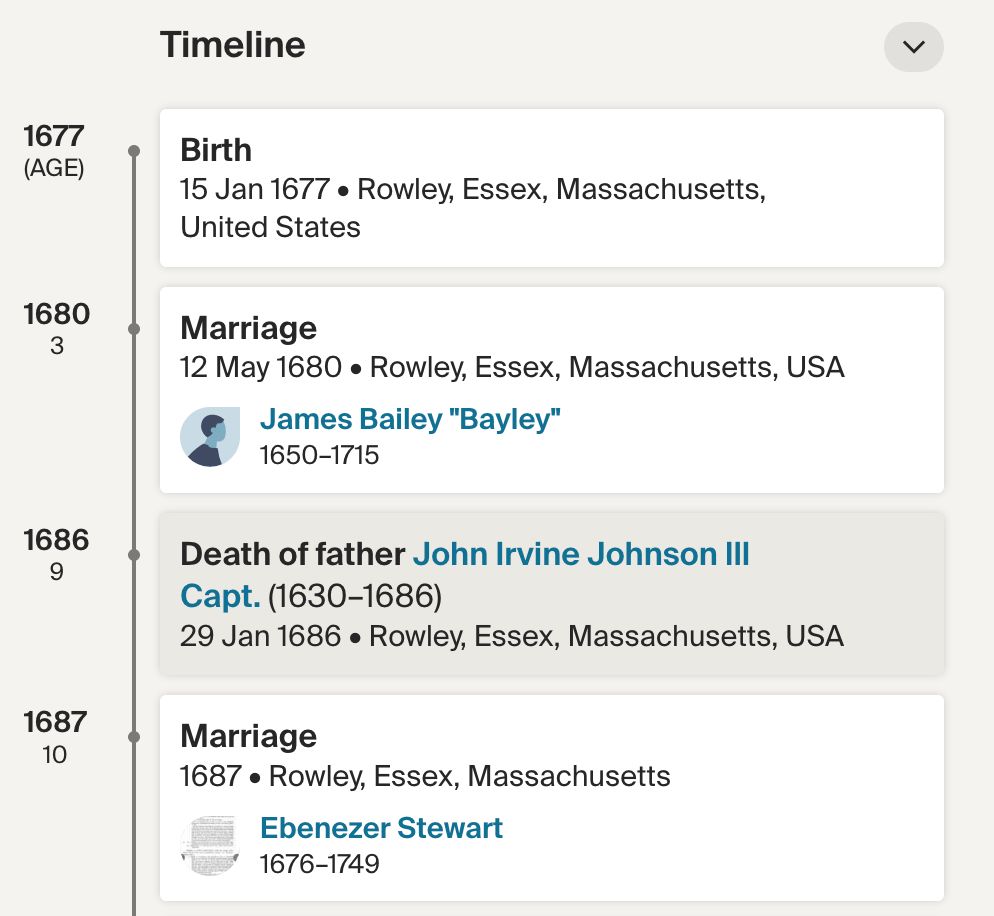Collapse the Timeline section chevron
994x916 pixels.
click(913, 47)
